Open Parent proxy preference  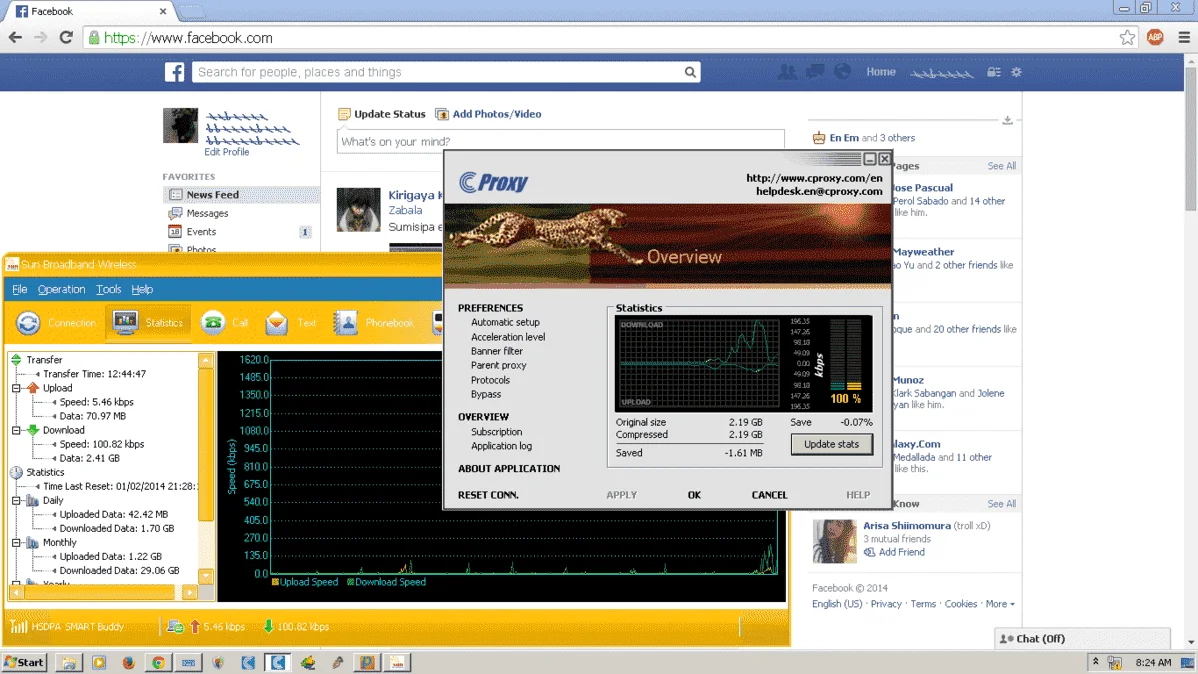point(498,365)
